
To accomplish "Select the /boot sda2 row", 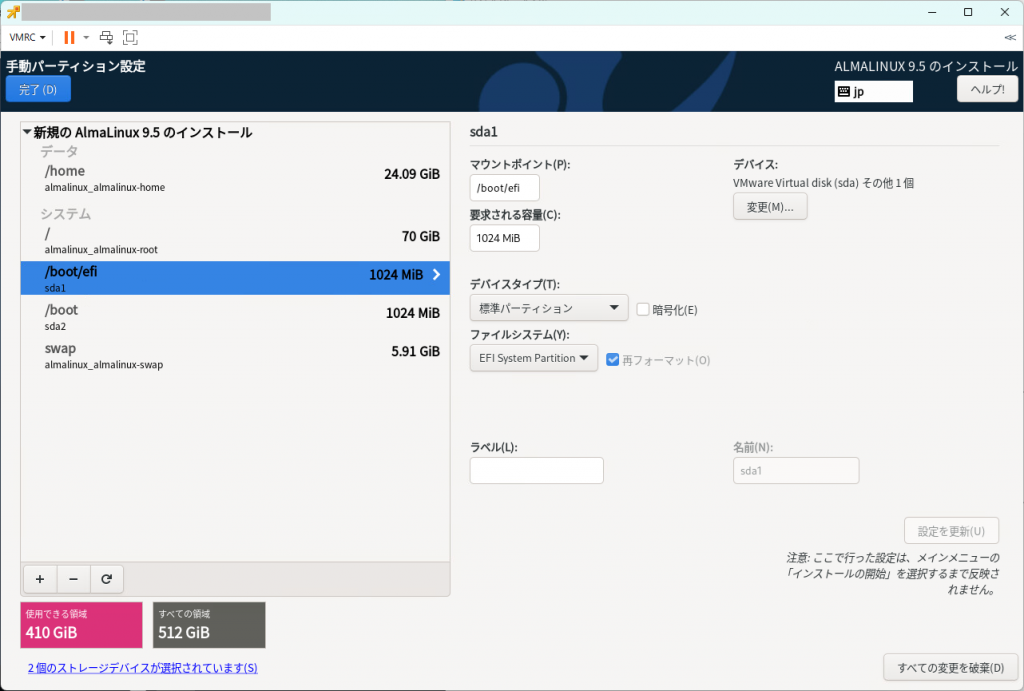I will (x=235, y=317).
